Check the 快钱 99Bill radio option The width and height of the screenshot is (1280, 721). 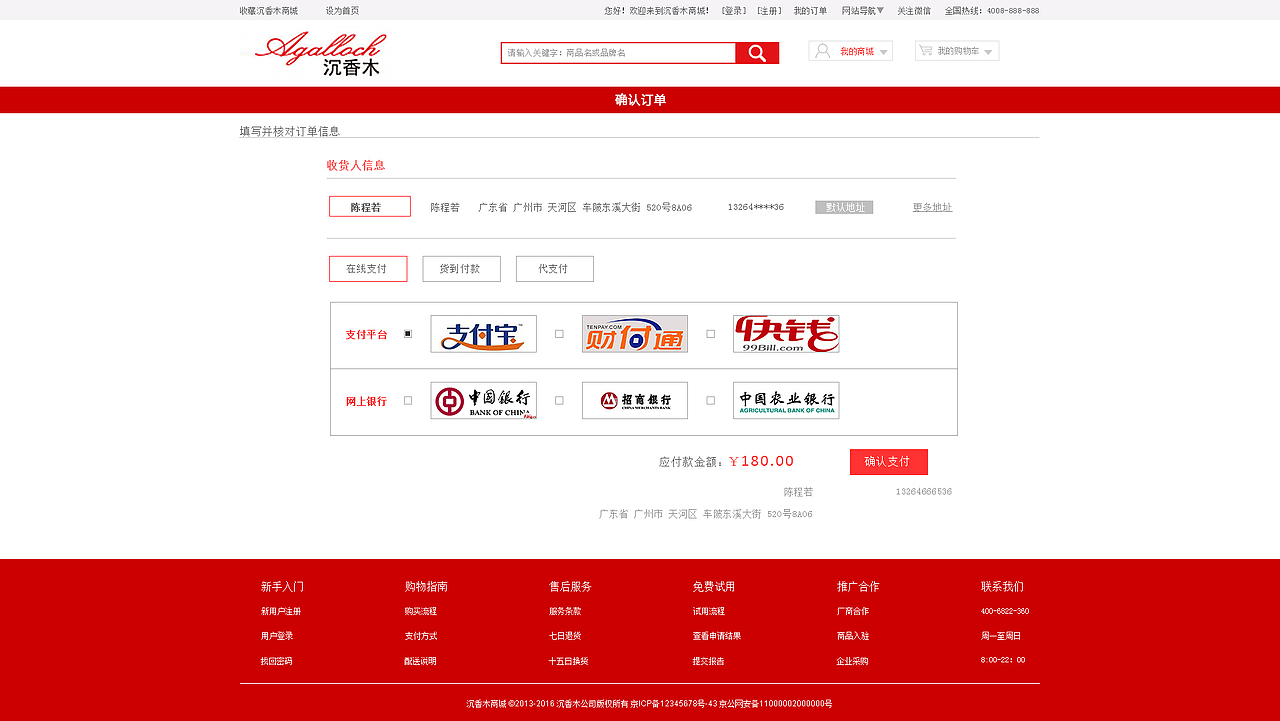[711, 334]
